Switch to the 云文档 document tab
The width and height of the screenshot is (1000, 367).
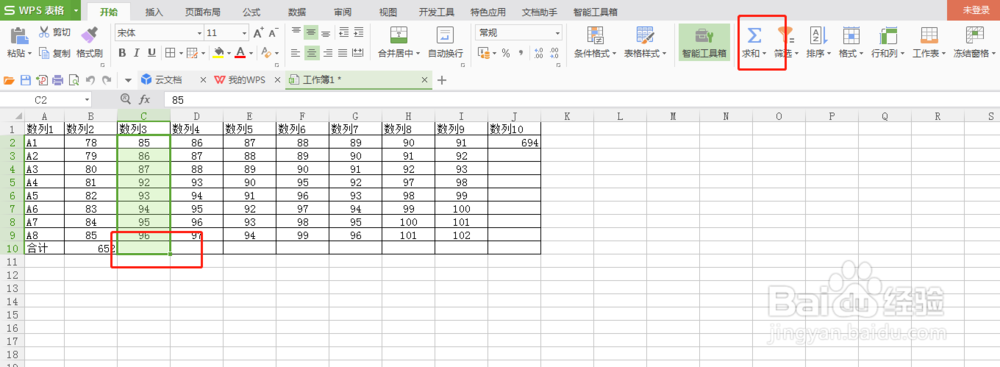(168, 80)
